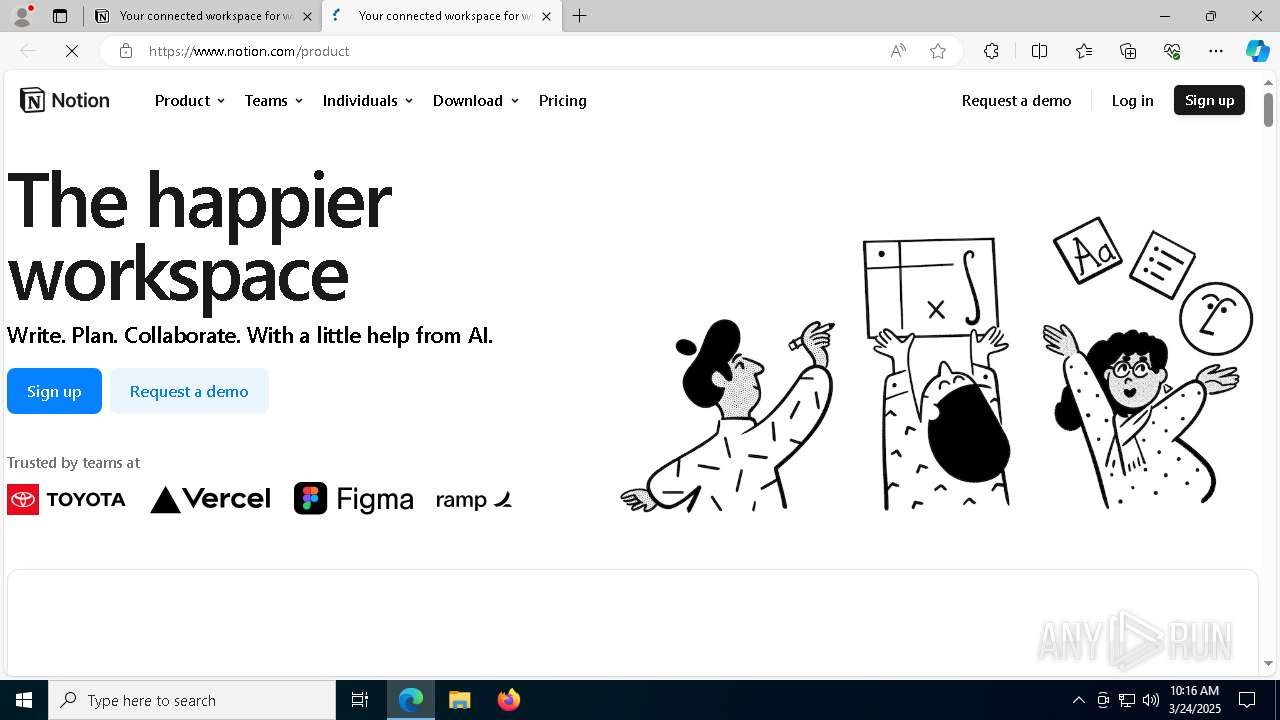Click the page vertical scrollbar thumb

(x=1268, y=109)
